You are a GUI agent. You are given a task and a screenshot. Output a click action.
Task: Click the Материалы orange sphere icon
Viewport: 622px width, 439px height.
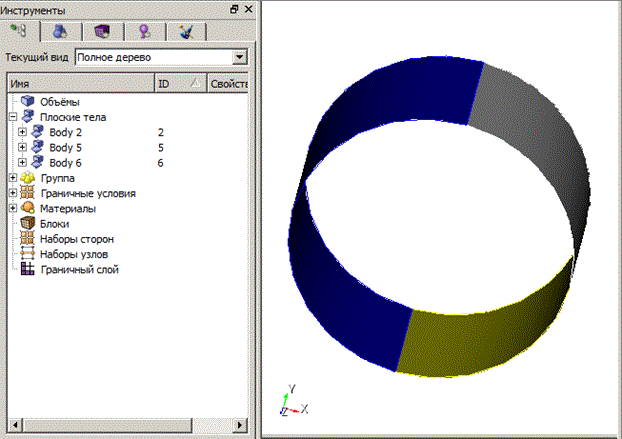point(28,208)
